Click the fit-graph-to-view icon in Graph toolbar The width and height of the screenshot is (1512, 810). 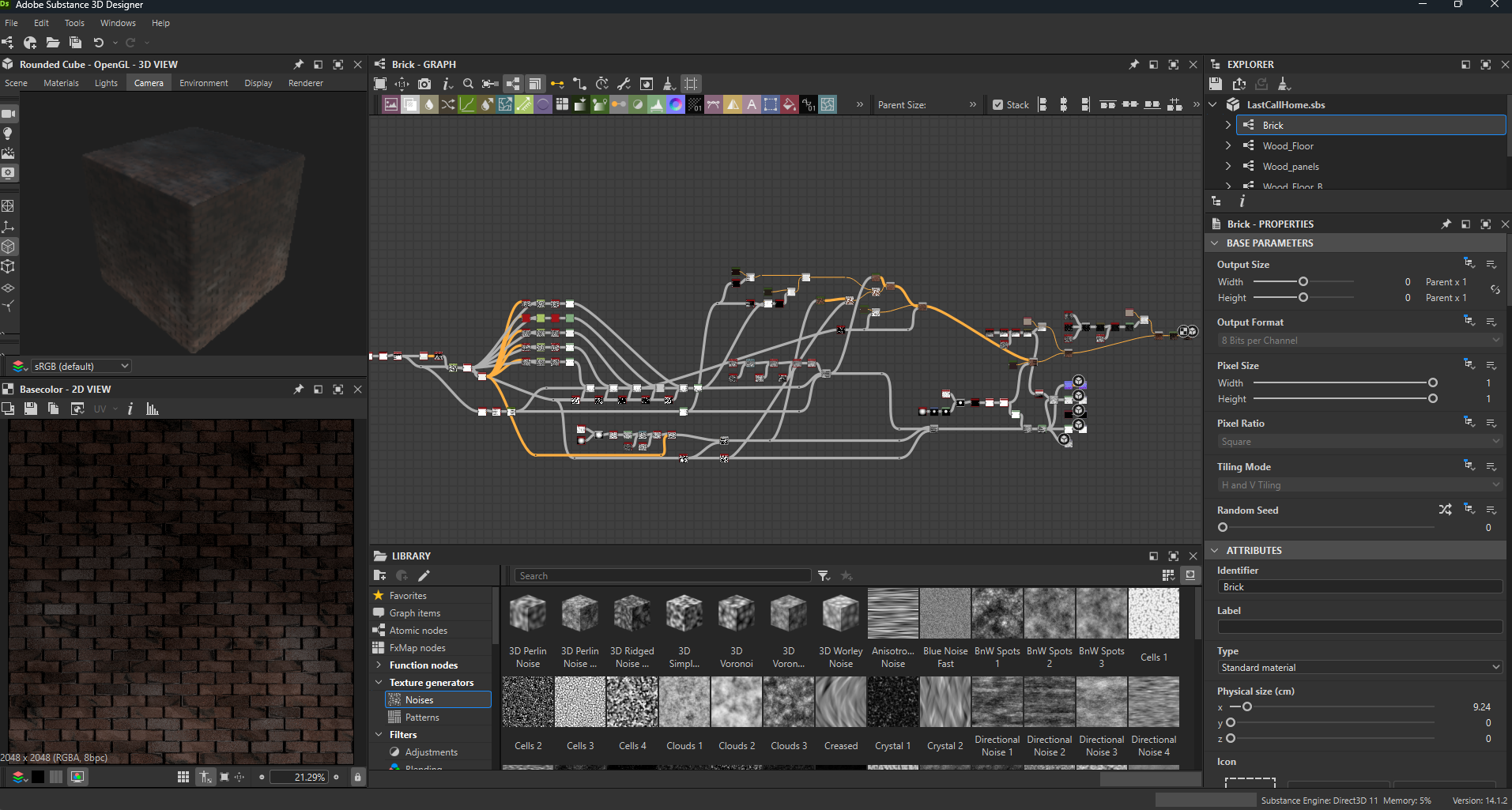[380, 84]
